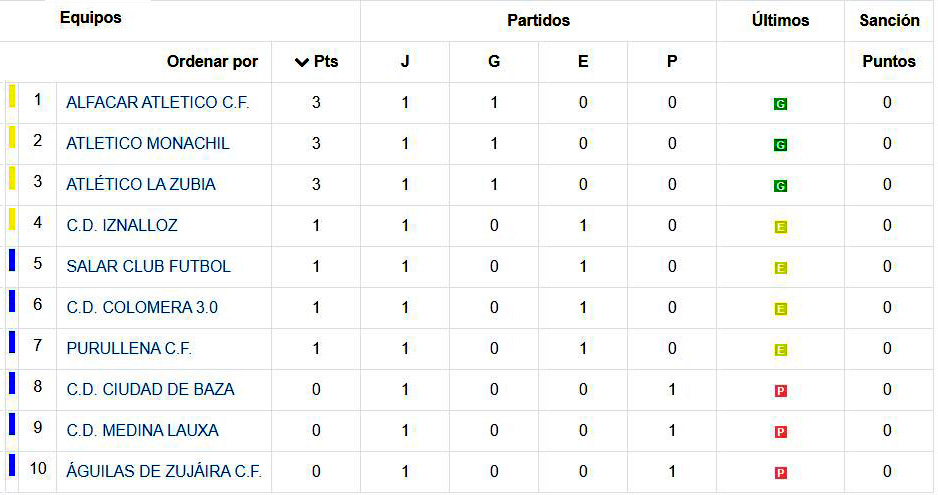Click green G result icon for Atletico Monachil
938x495 pixels.
780,145
